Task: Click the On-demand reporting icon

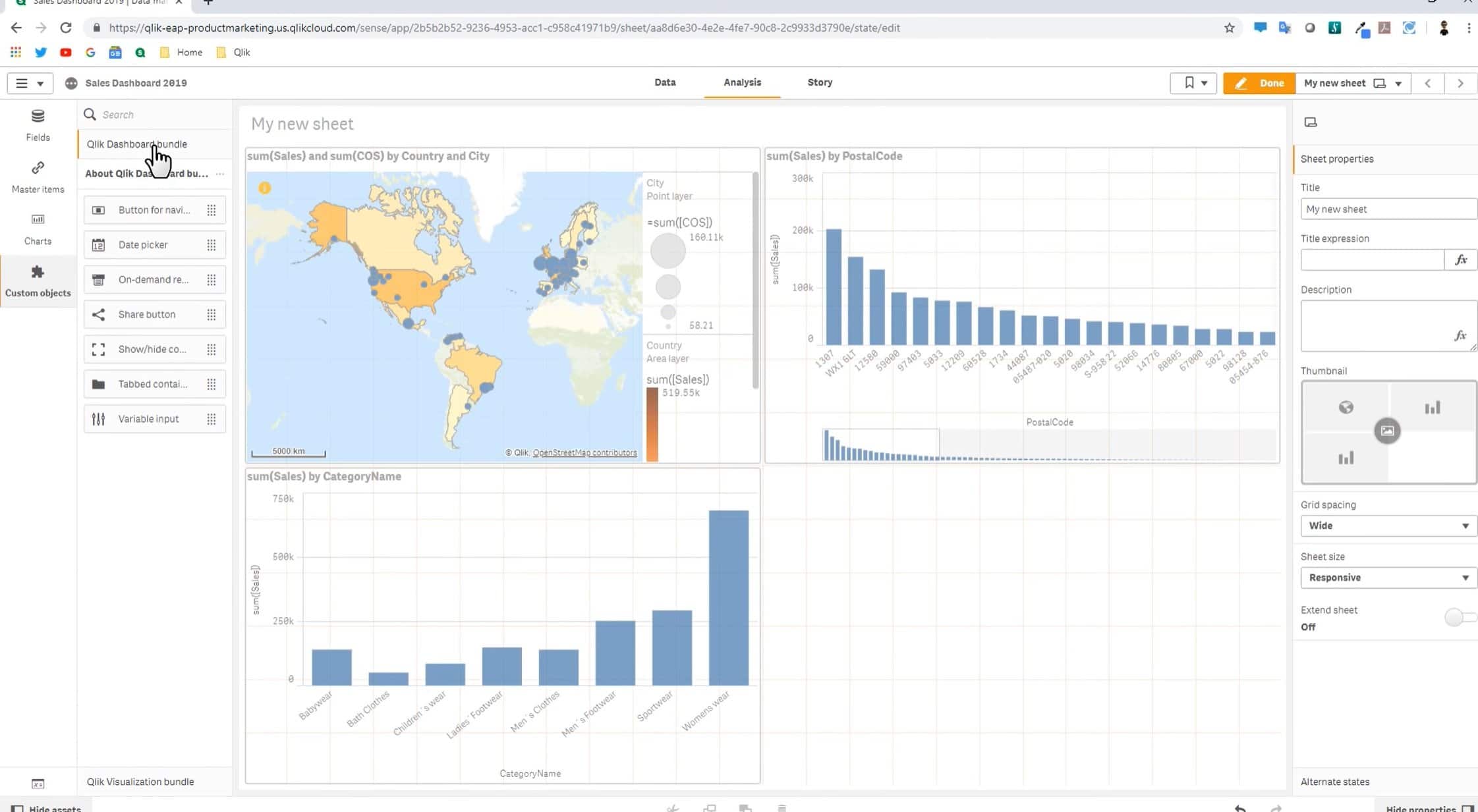Action: [x=98, y=280]
